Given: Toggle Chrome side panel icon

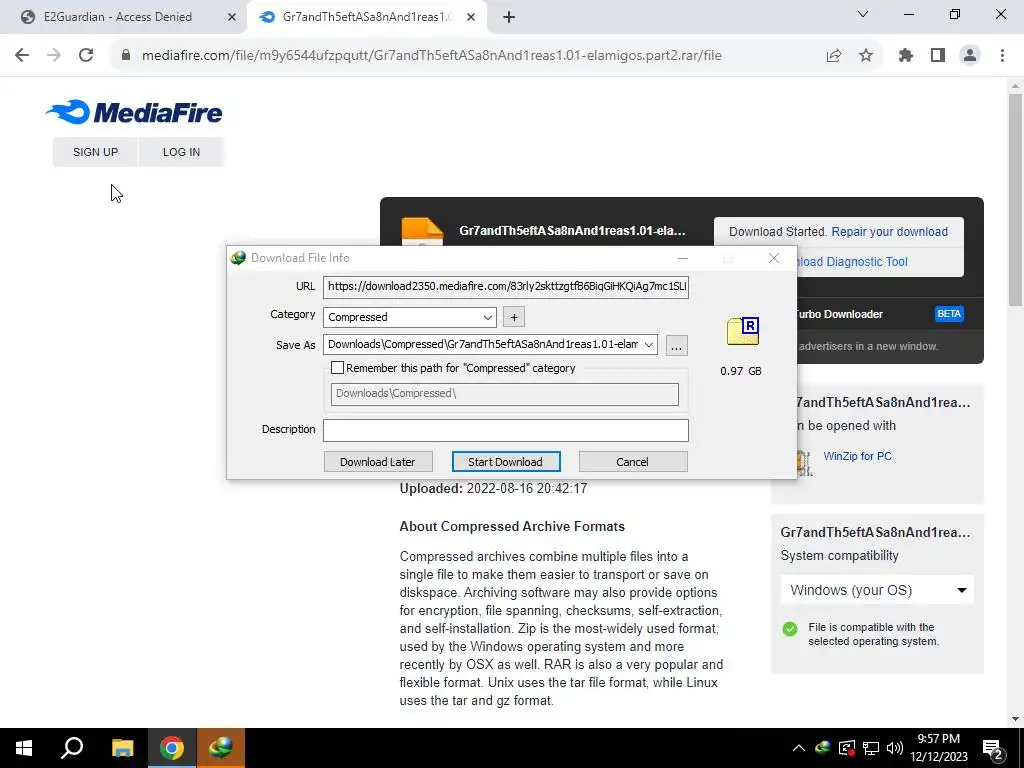Looking at the screenshot, I should (x=938, y=56).
